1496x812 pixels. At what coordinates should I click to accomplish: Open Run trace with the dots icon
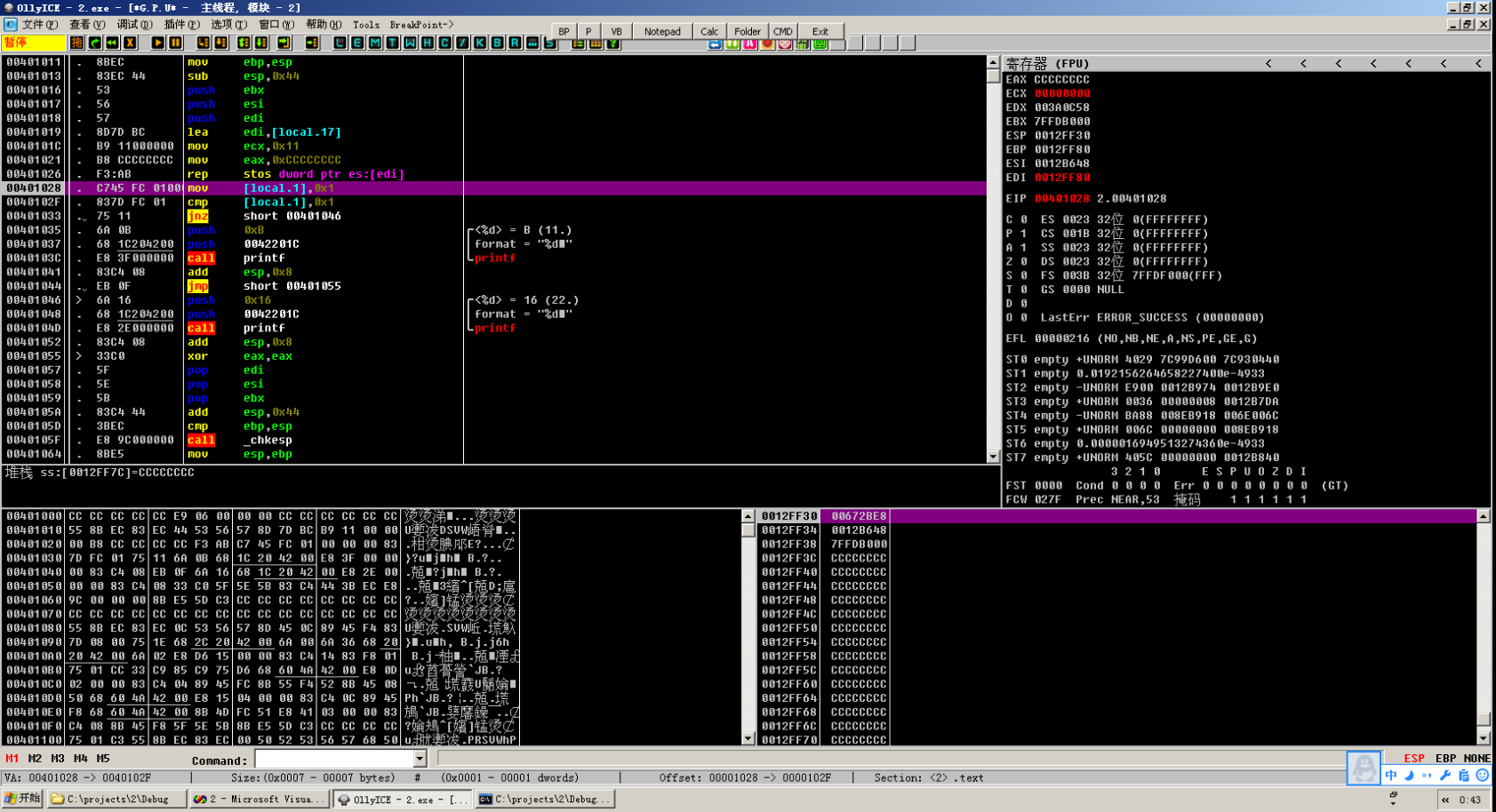click(532, 43)
